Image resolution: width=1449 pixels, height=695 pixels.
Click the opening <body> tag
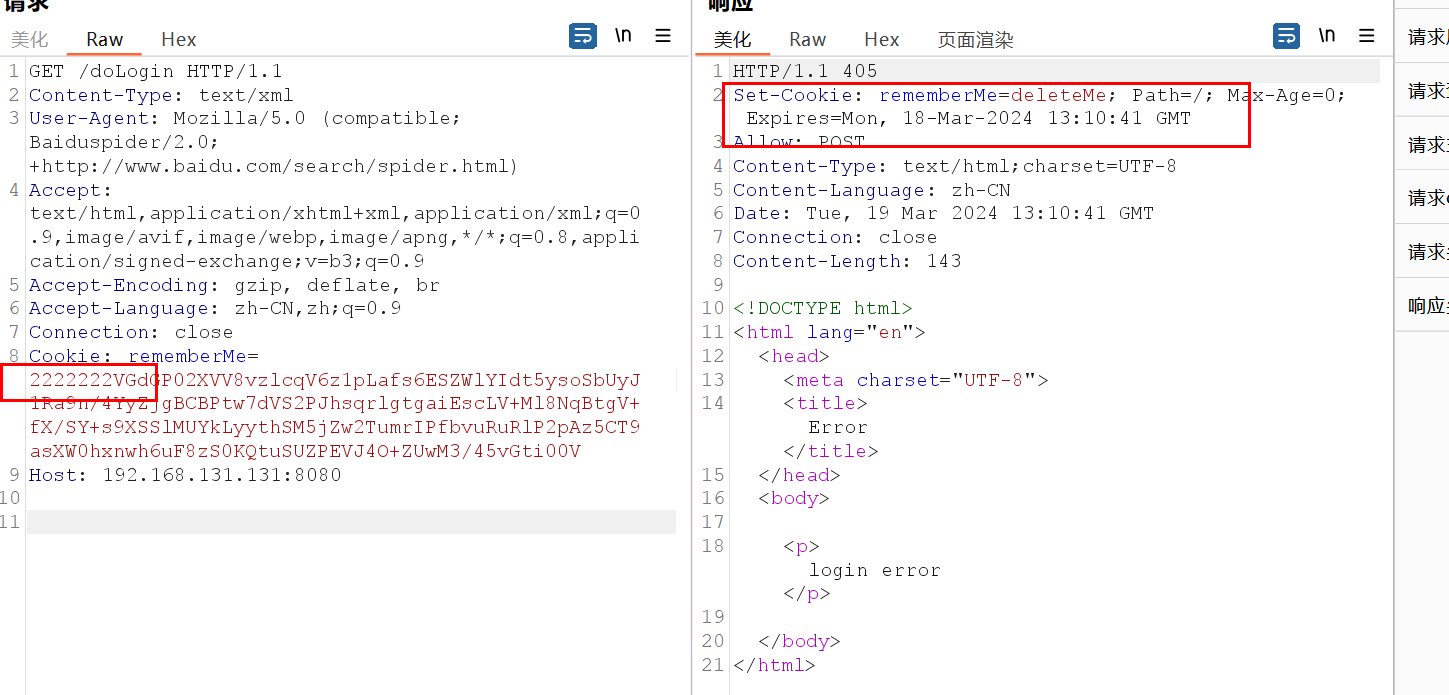(794, 499)
